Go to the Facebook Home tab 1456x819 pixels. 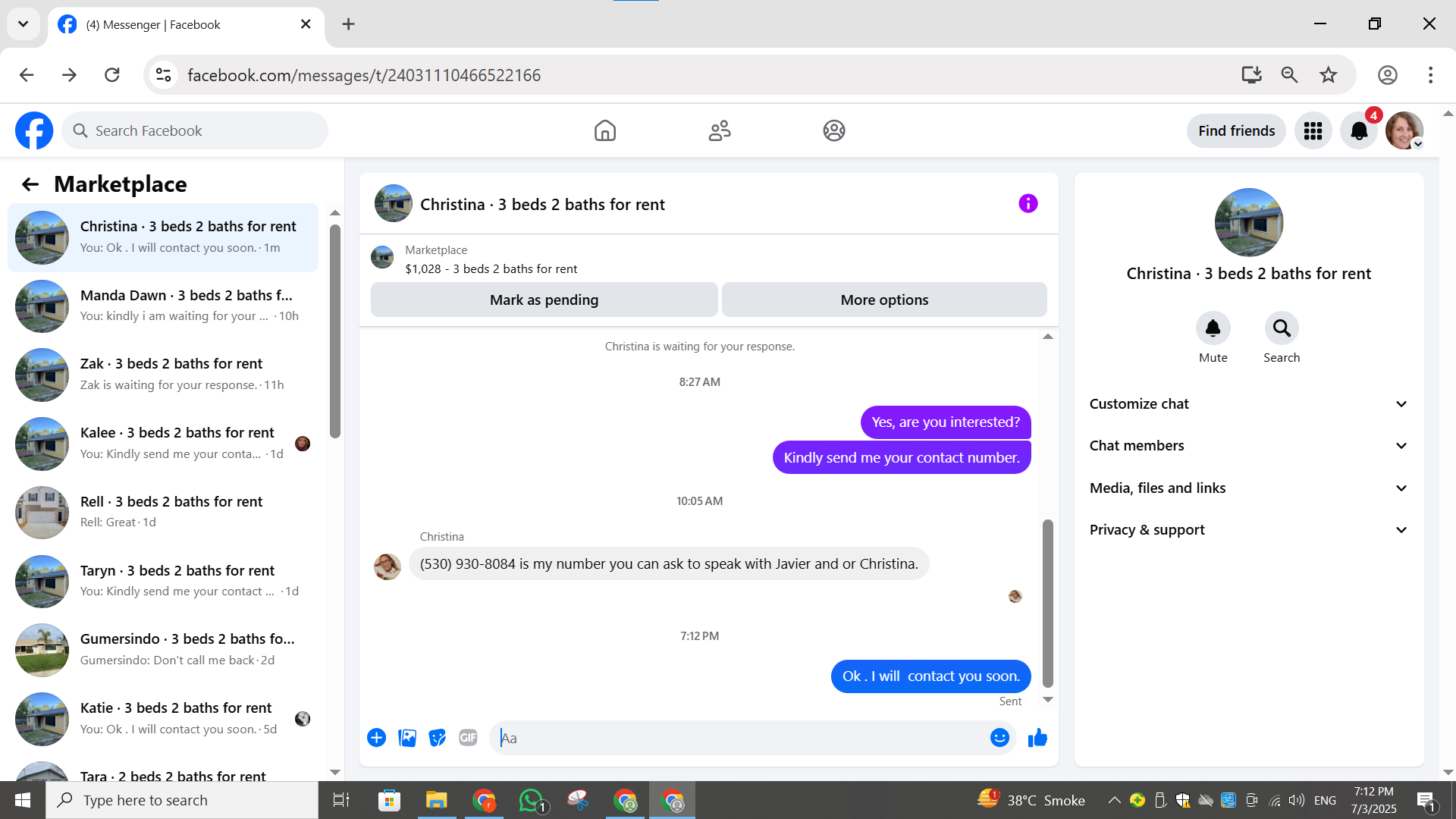[604, 131]
